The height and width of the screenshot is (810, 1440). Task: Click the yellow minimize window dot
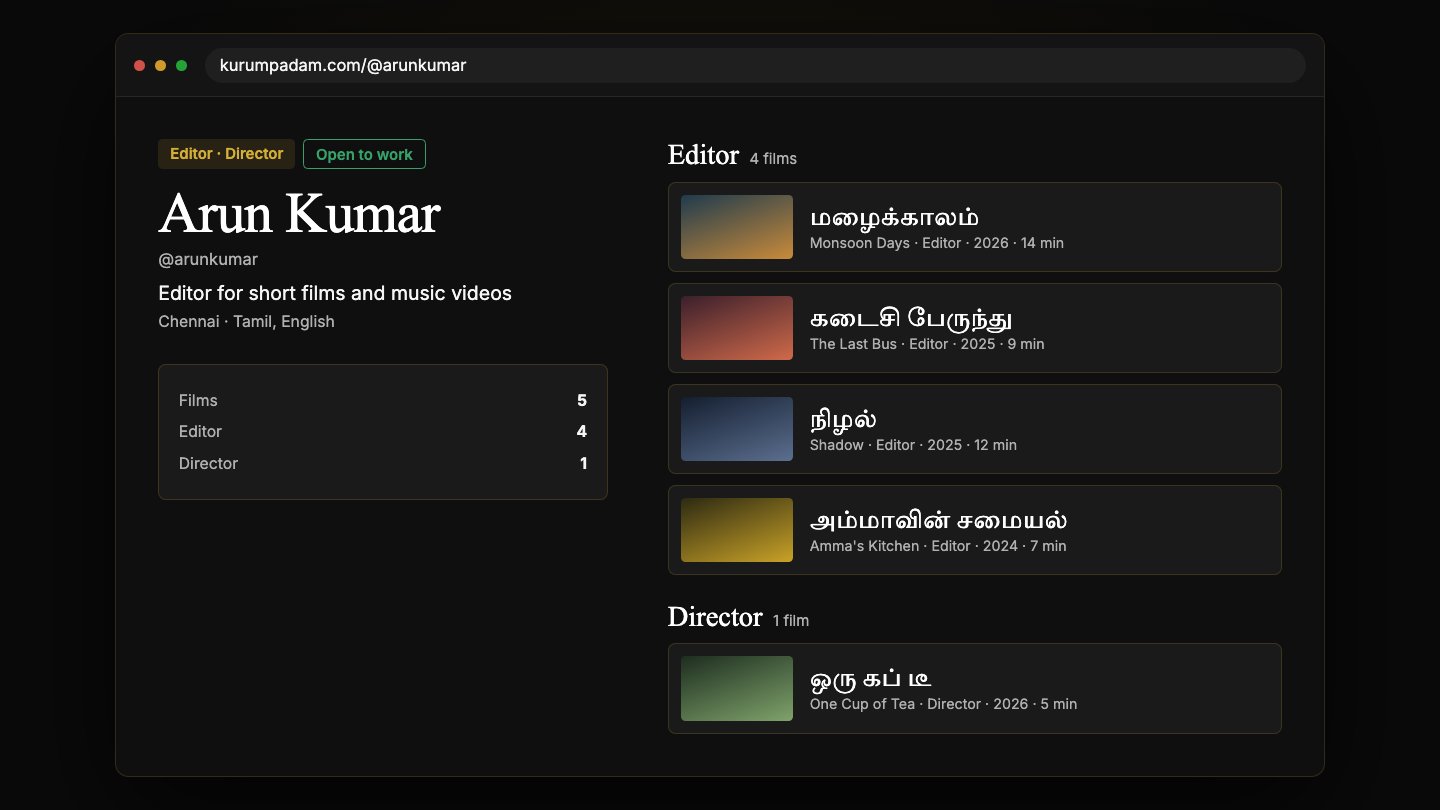pos(161,66)
